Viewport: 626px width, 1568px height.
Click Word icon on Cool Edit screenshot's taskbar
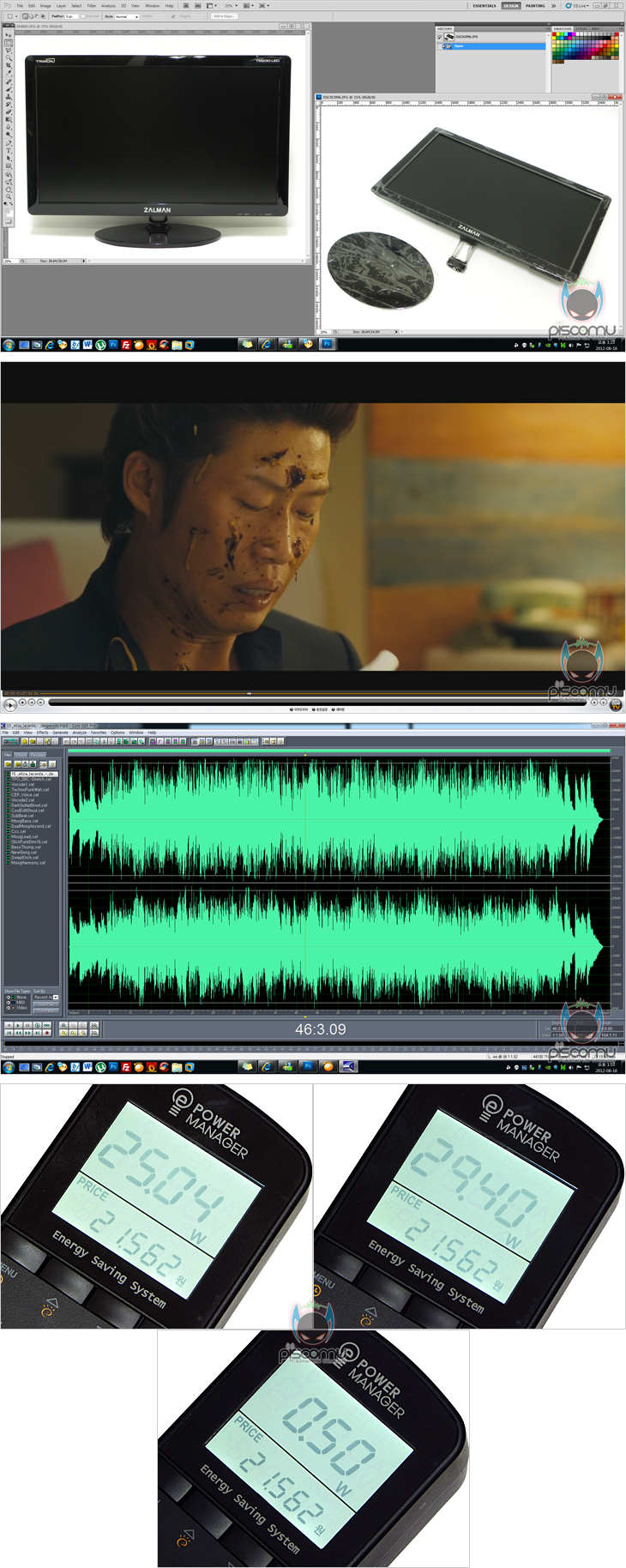pyautogui.click(x=87, y=1067)
